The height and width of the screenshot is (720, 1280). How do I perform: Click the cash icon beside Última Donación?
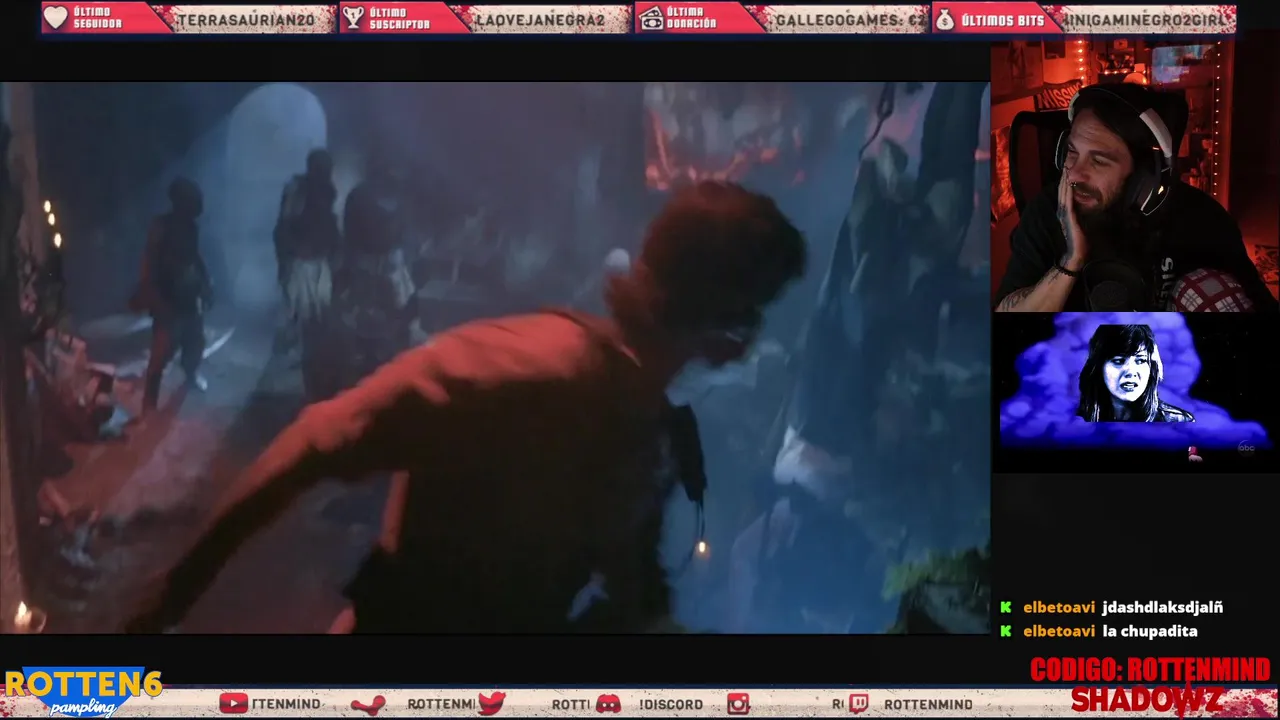click(x=650, y=18)
